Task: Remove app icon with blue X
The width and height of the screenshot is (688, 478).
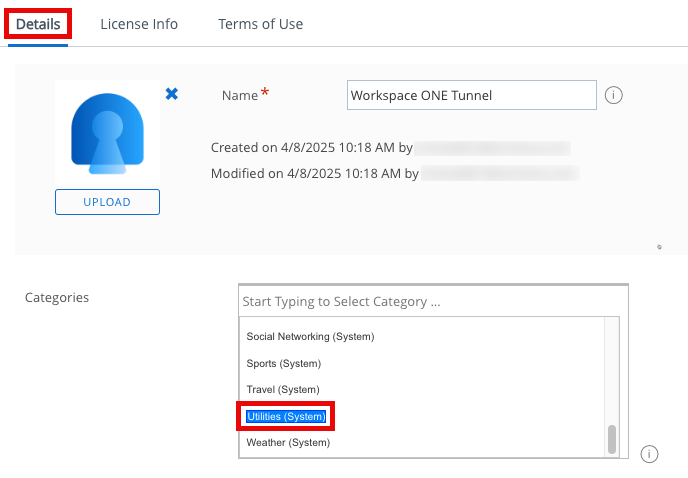Action: 172,93
